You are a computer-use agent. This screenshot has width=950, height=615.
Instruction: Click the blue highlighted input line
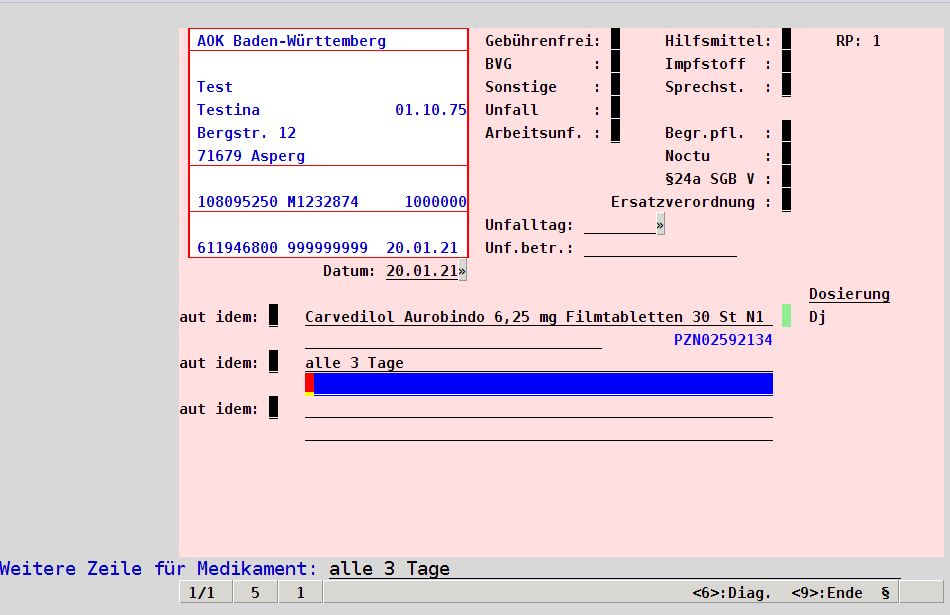pos(539,384)
